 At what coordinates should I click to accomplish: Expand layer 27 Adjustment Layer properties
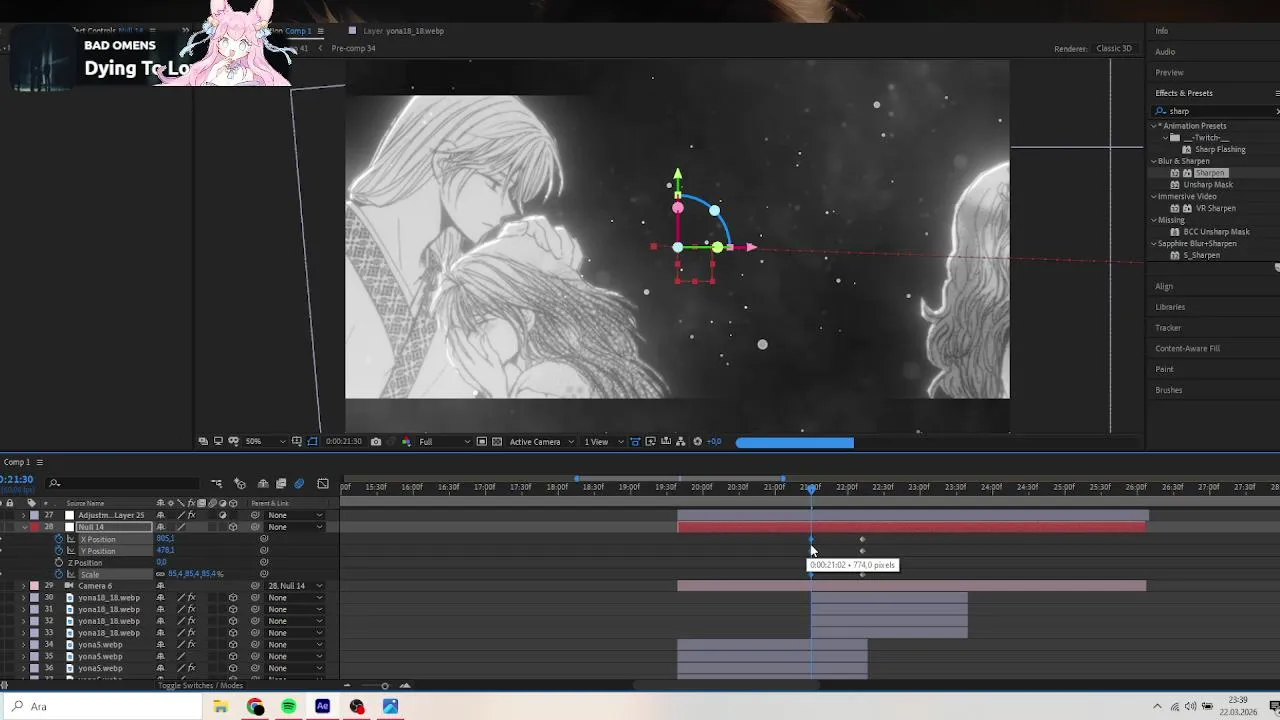click(24, 515)
